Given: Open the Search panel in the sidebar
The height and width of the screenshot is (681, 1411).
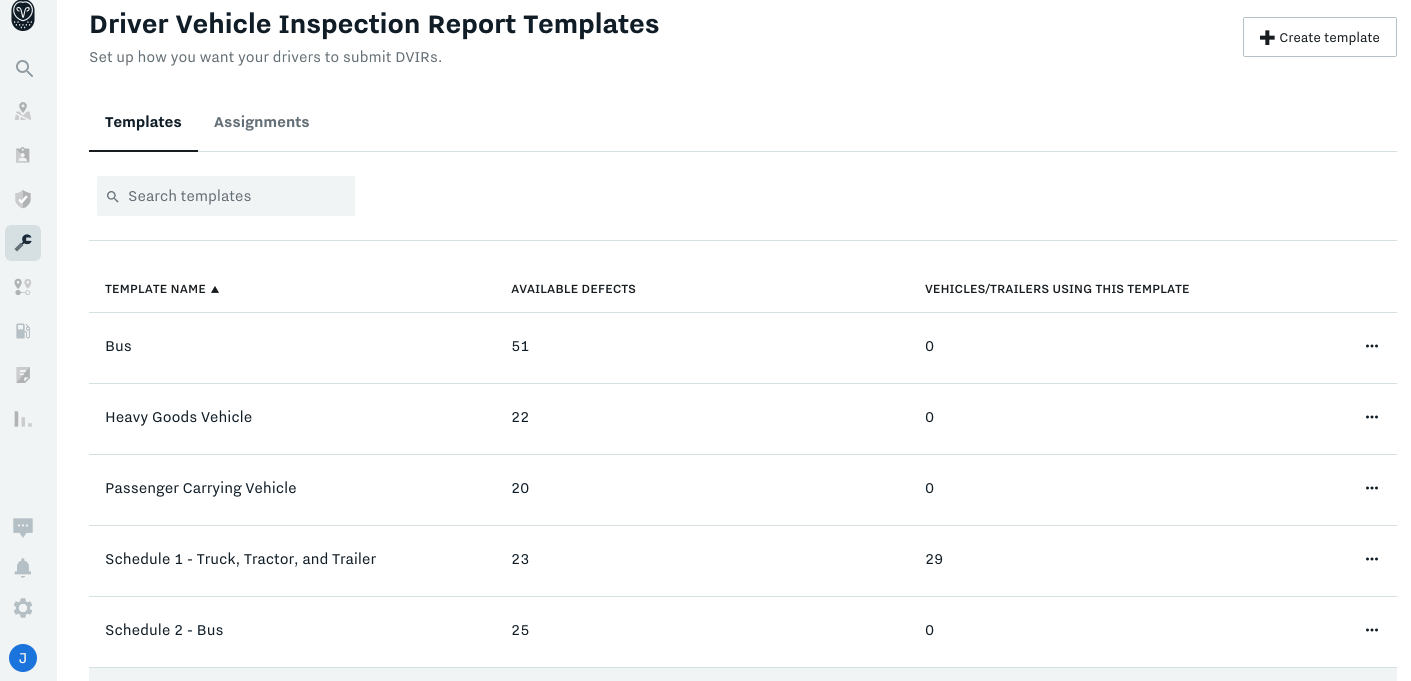Looking at the screenshot, I should click(23, 68).
